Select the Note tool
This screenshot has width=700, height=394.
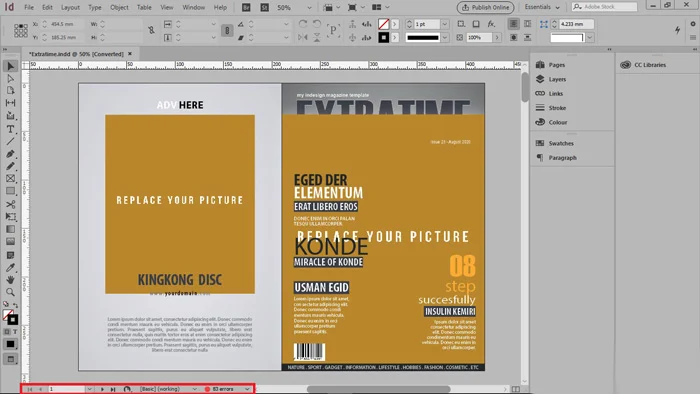10,255
